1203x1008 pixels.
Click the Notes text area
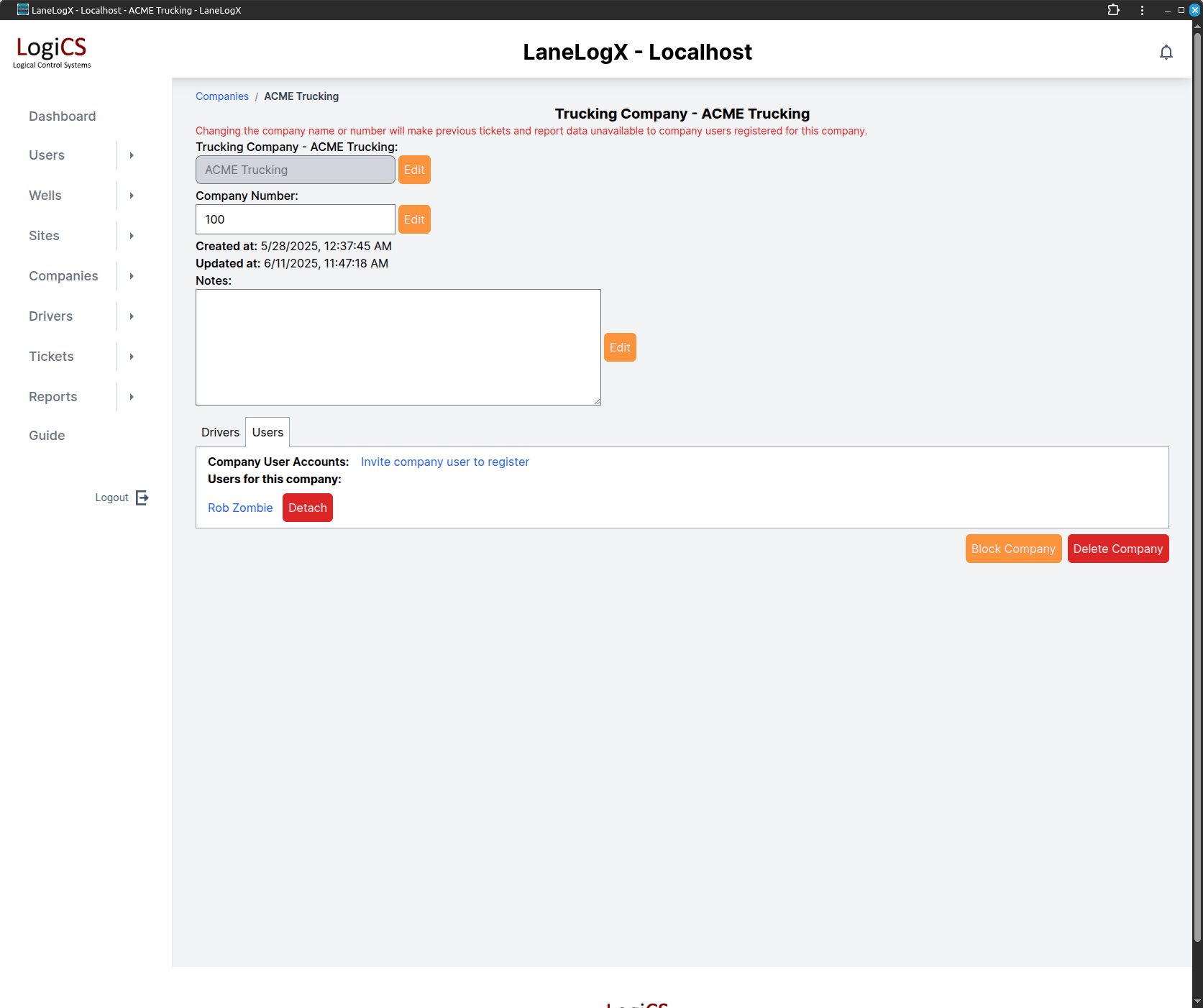[398, 347]
